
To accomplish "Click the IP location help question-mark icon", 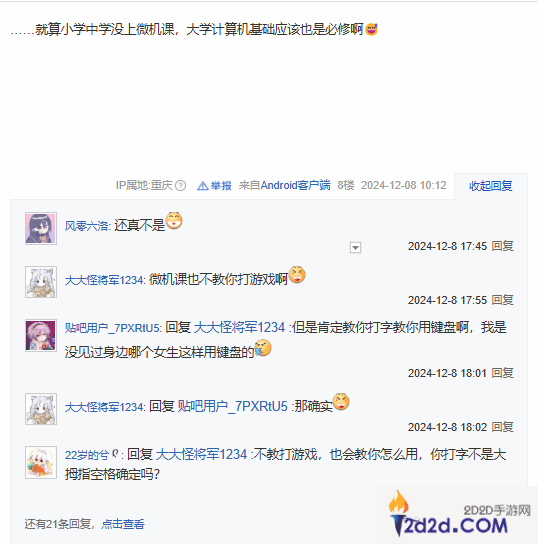I will 180,186.
